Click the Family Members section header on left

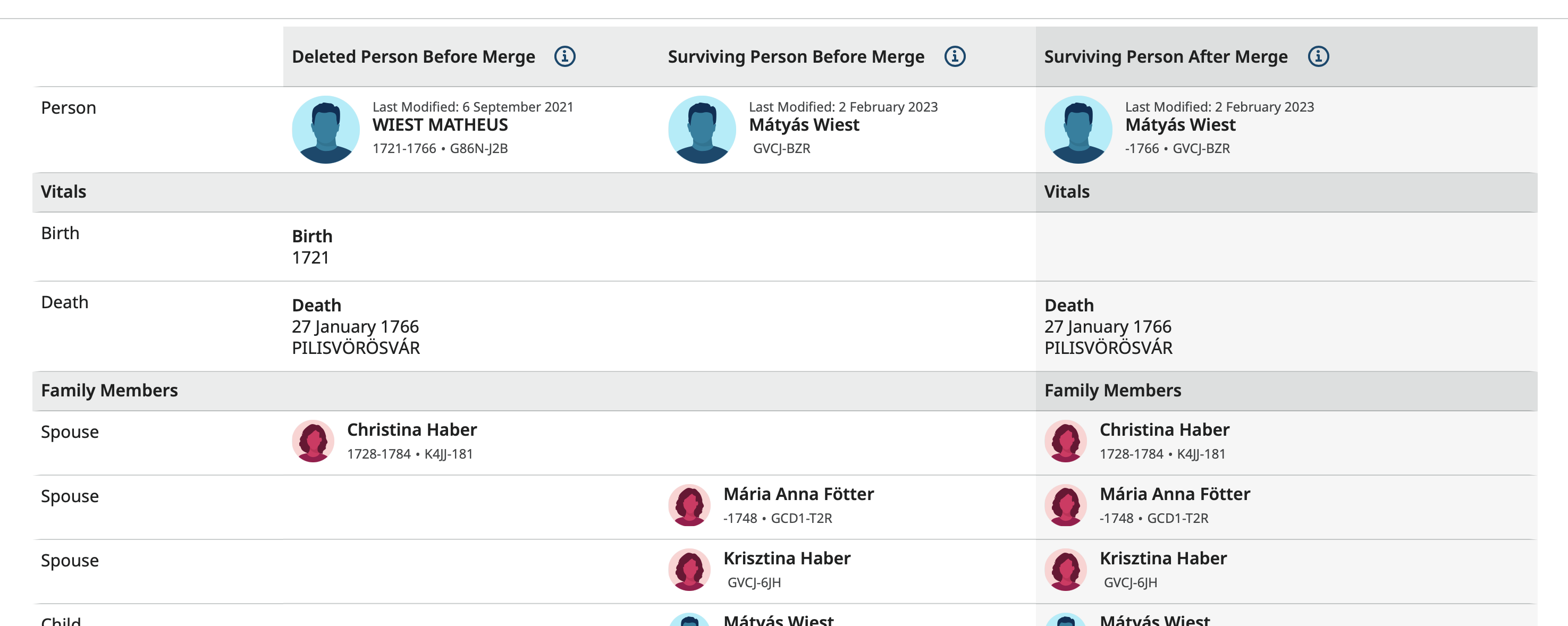(x=109, y=391)
